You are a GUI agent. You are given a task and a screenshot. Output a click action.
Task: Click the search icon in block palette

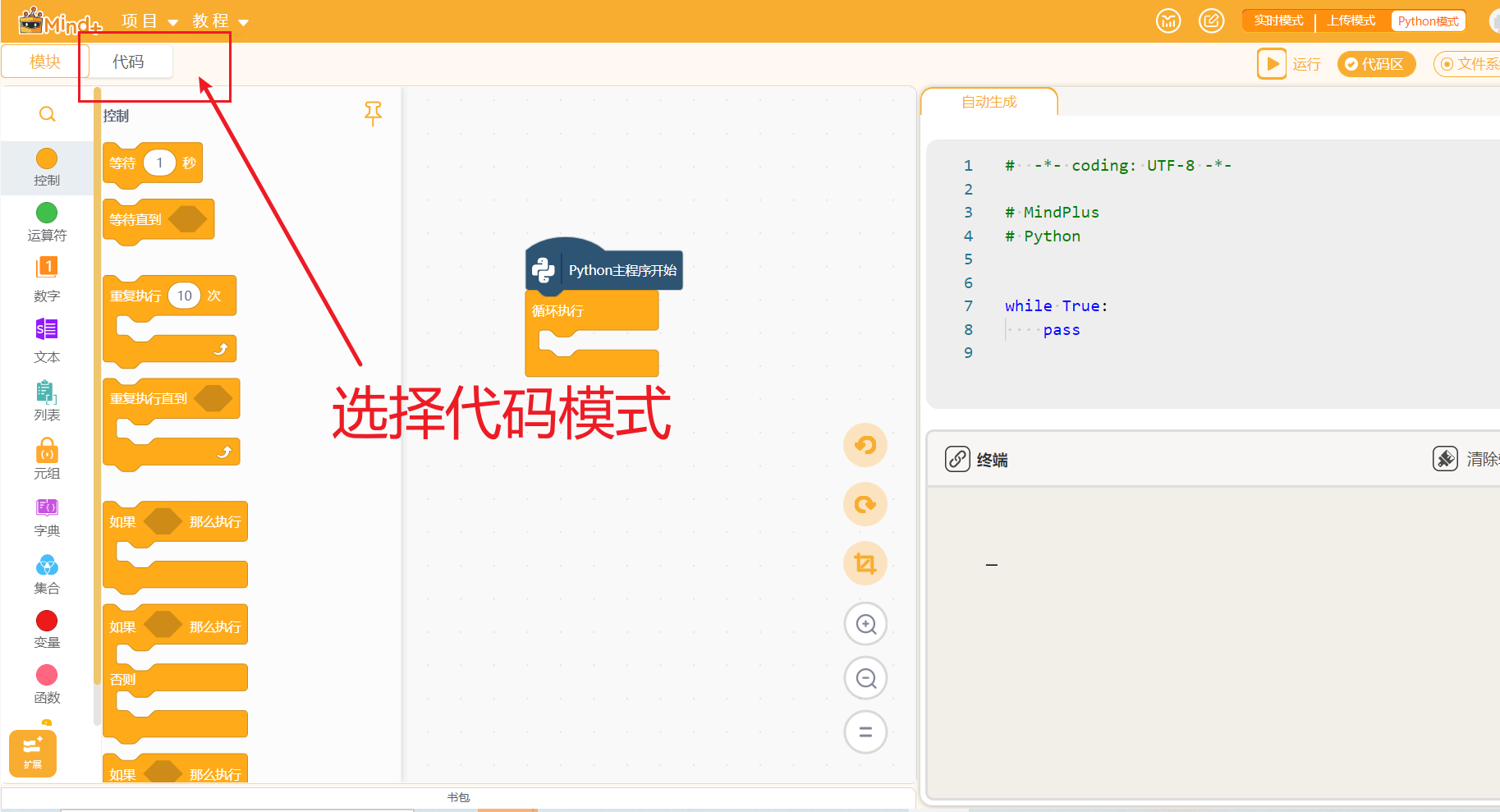pos(48,114)
